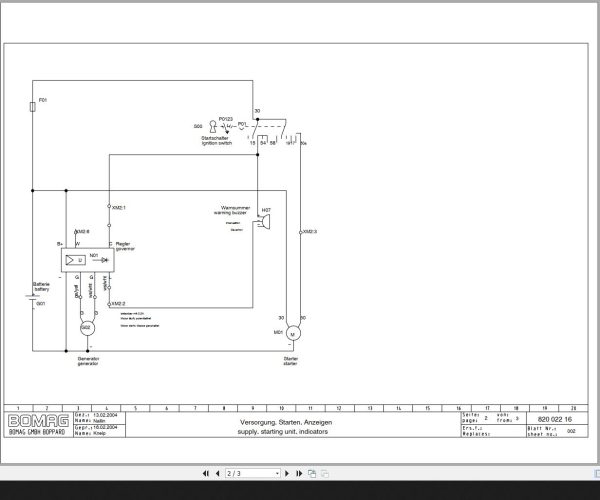
Task: Click the 'Warnsummer warning buzzer' label
Action: click(233, 210)
